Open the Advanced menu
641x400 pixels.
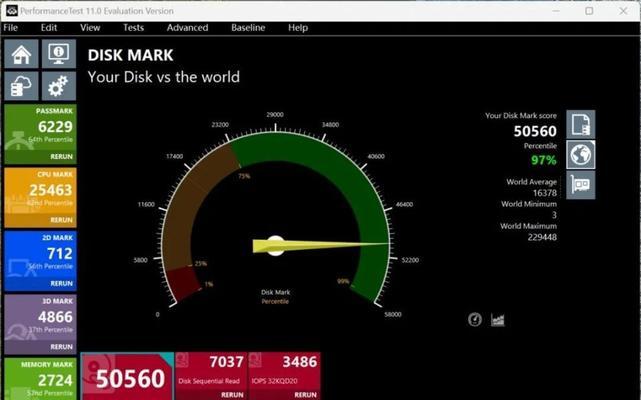pyautogui.click(x=187, y=27)
